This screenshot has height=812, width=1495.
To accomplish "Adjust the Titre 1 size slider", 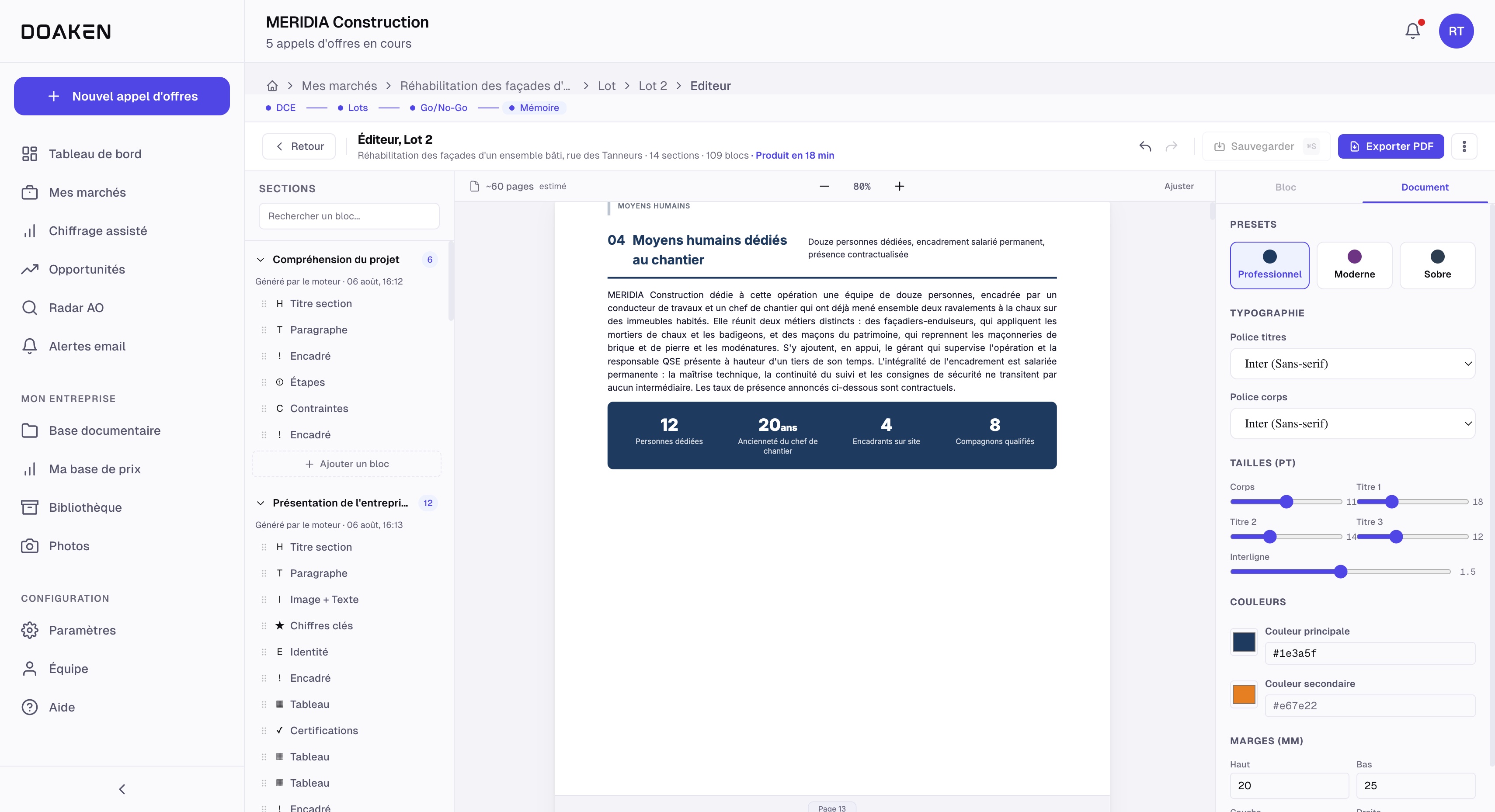I will (x=1412, y=502).
